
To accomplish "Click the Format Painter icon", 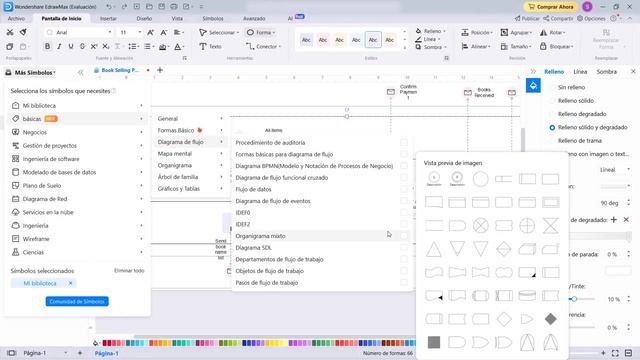I will coord(23,32).
